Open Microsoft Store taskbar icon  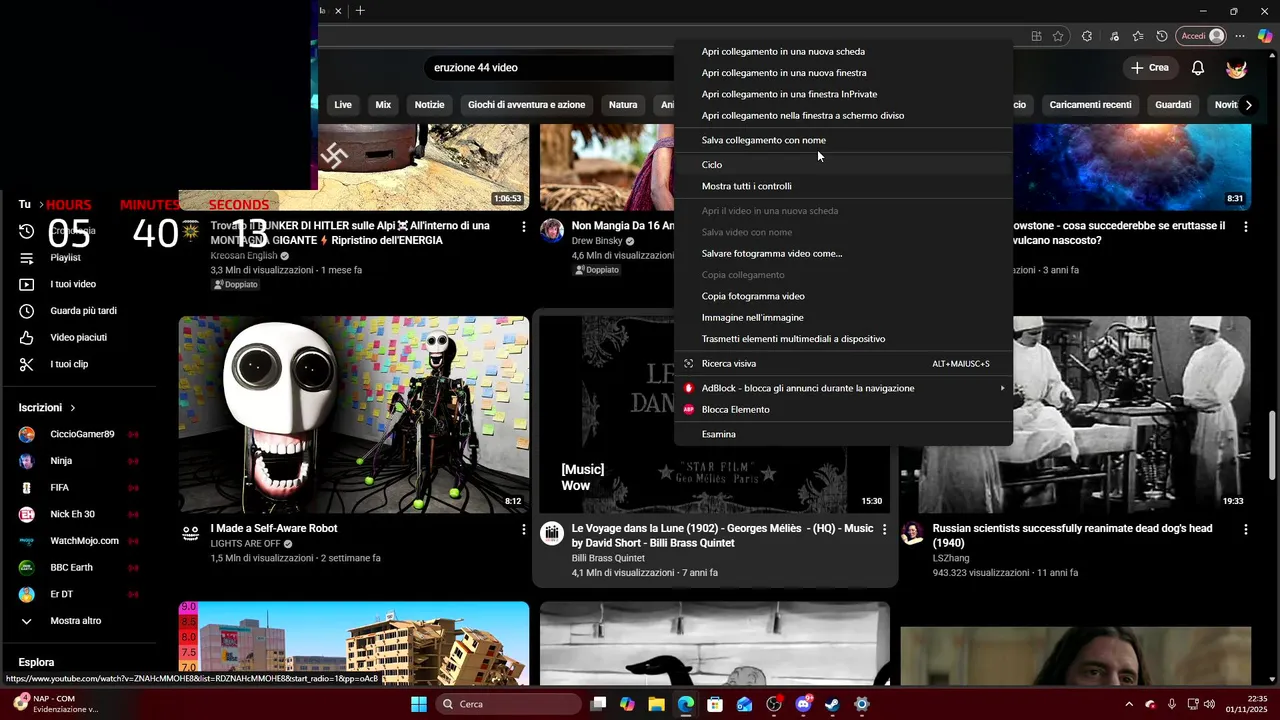tap(715, 704)
